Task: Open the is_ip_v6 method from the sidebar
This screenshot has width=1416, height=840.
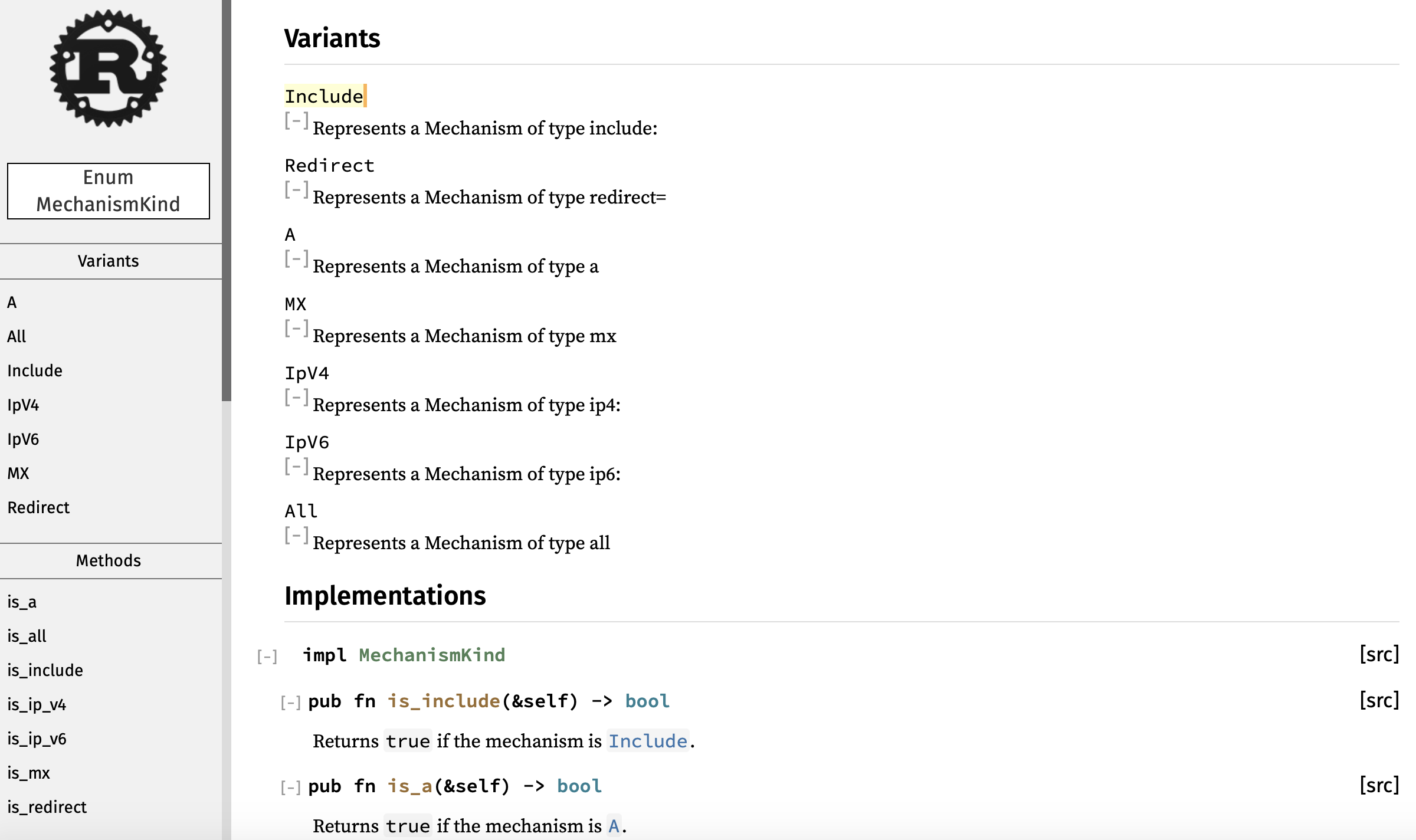Action: coord(37,739)
